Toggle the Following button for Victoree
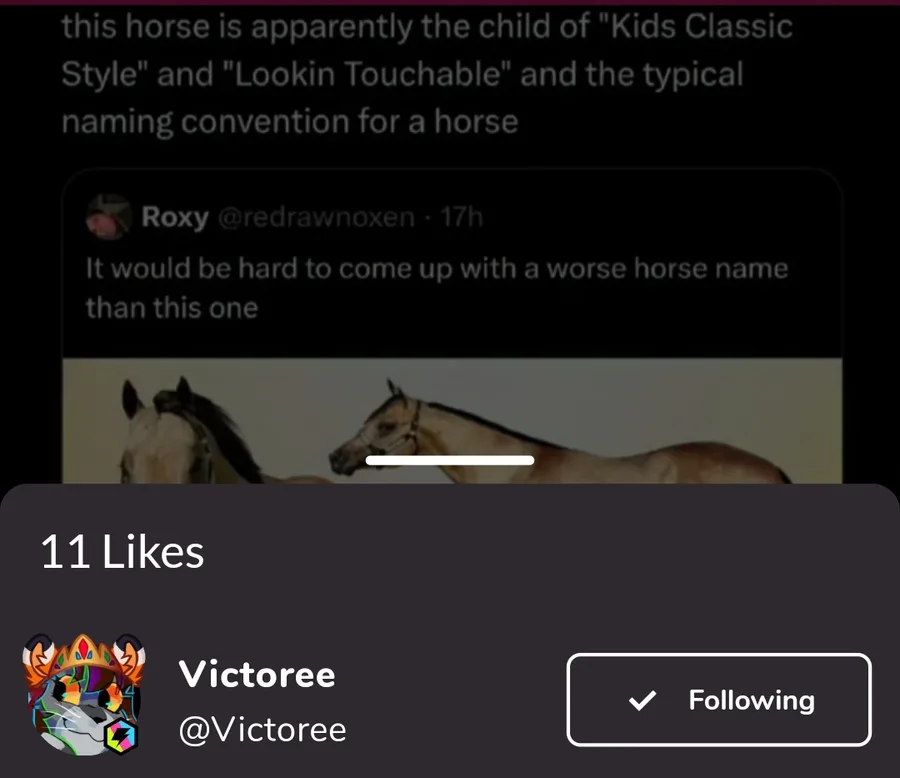This screenshot has width=900, height=778. point(719,699)
